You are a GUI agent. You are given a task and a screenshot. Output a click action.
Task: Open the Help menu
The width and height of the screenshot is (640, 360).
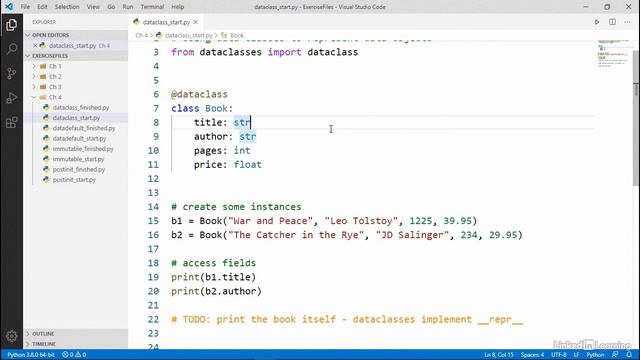tap(178, 7)
